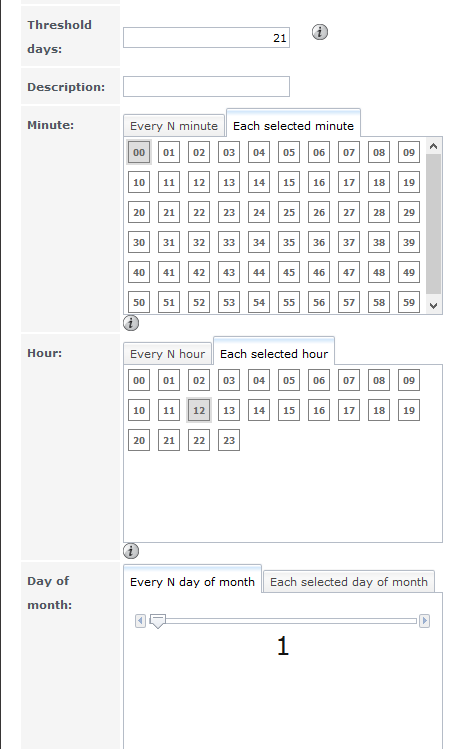455x749 pixels.
Task: Click the minute list scroll up arrow
Action: pyautogui.click(x=434, y=146)
